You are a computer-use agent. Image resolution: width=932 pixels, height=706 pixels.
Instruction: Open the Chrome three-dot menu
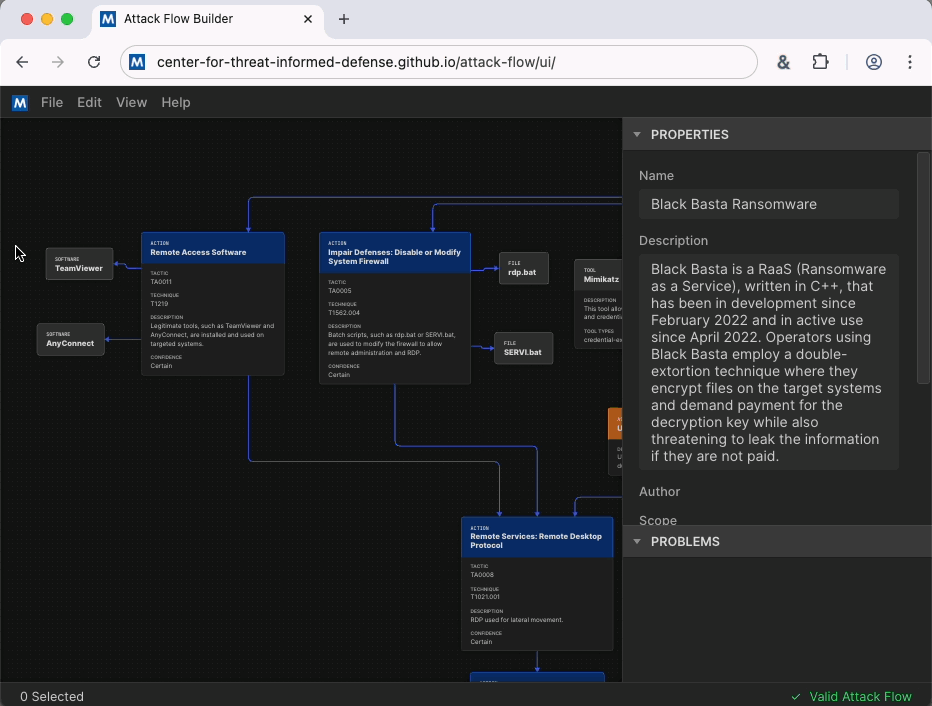coord(909,62)
